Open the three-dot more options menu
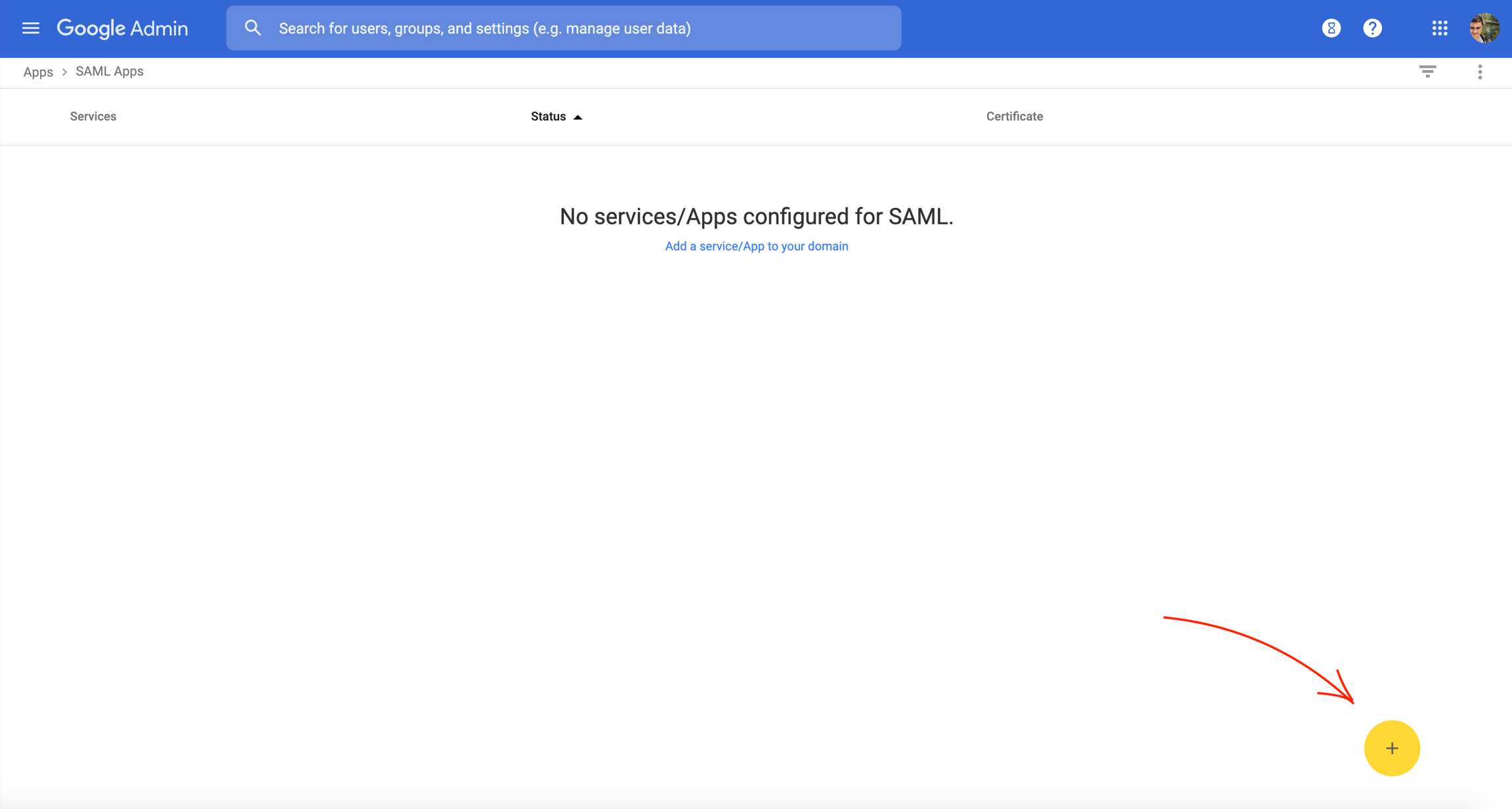 1480,72
